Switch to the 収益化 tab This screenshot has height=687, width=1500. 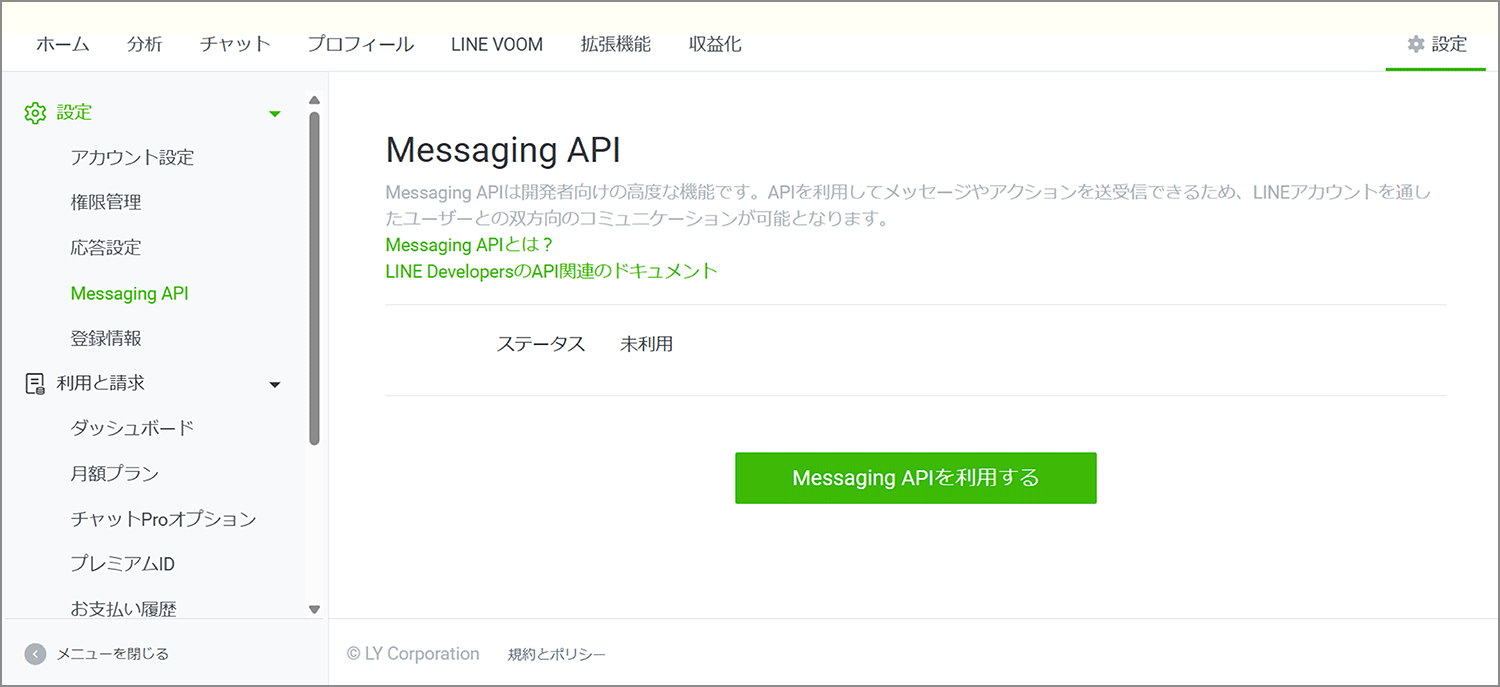(715, 44)
